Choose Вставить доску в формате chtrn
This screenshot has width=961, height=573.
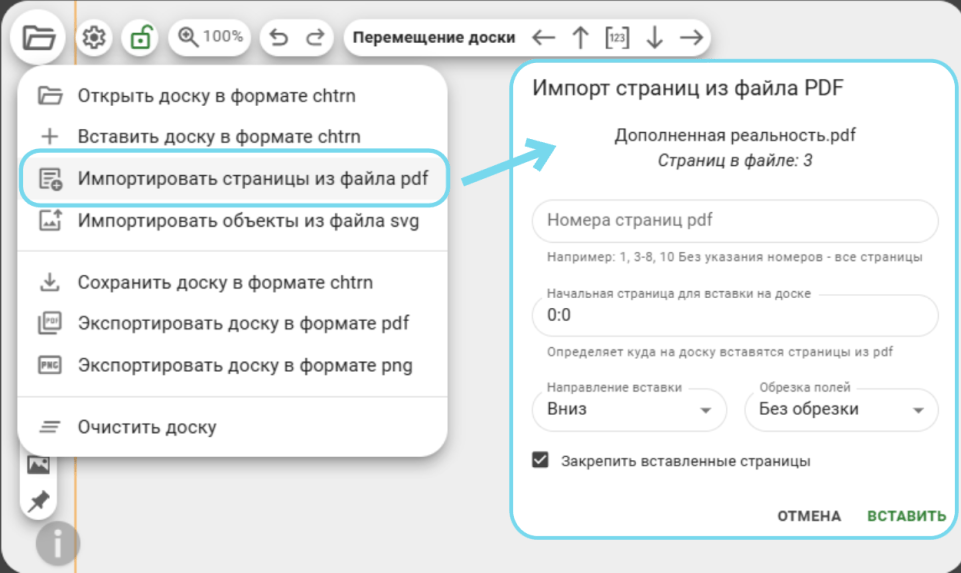point(233,137)
